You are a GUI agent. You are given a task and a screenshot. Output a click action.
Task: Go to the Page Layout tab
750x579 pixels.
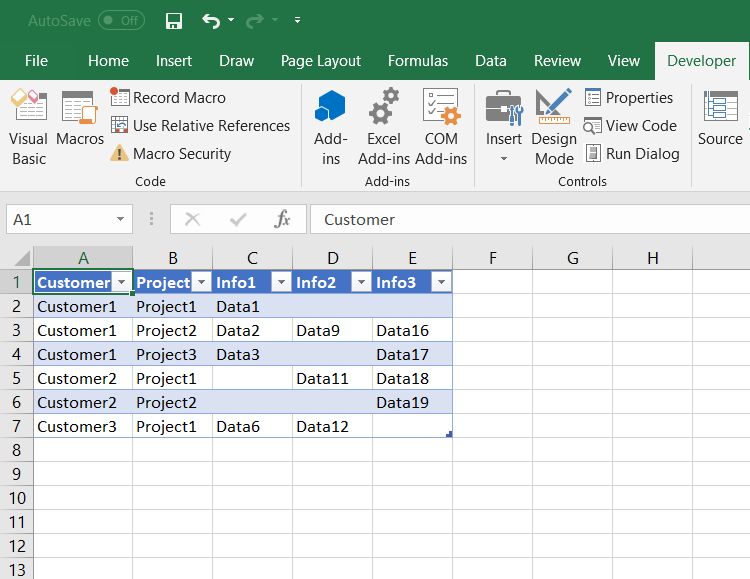(320, 61)
